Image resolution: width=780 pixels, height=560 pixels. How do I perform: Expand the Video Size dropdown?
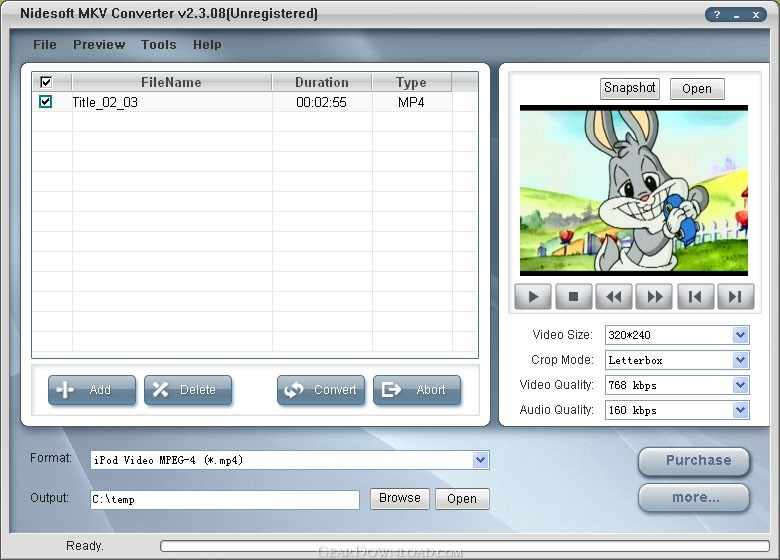(x=740, y=335)
